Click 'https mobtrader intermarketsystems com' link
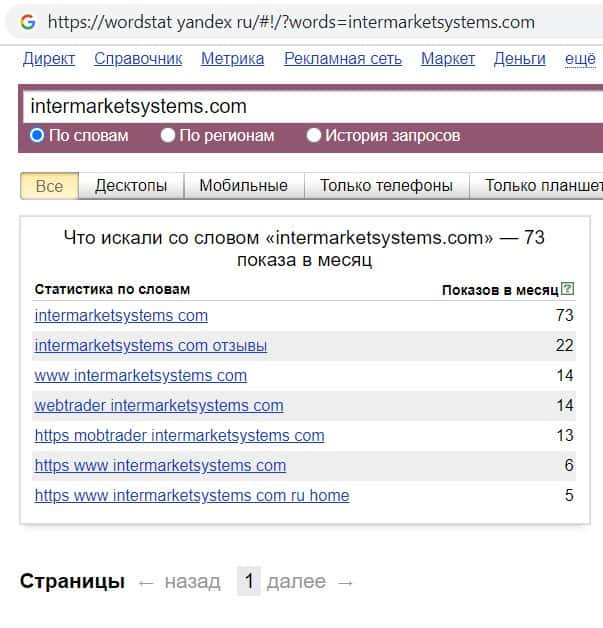603x628 pixels. click(x=179, y=436)
